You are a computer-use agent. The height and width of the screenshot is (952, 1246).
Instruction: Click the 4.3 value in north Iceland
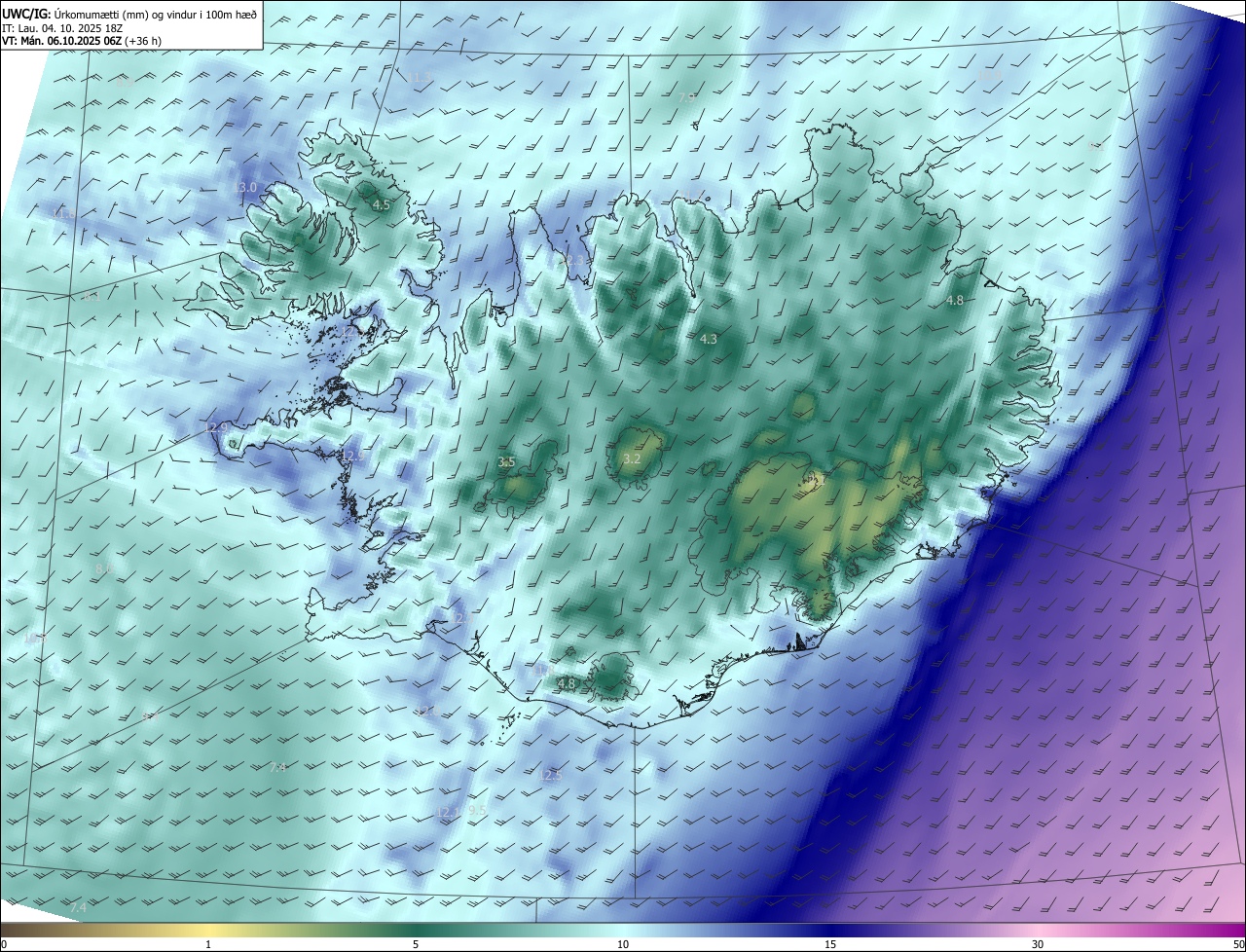[x=709, y=339]
